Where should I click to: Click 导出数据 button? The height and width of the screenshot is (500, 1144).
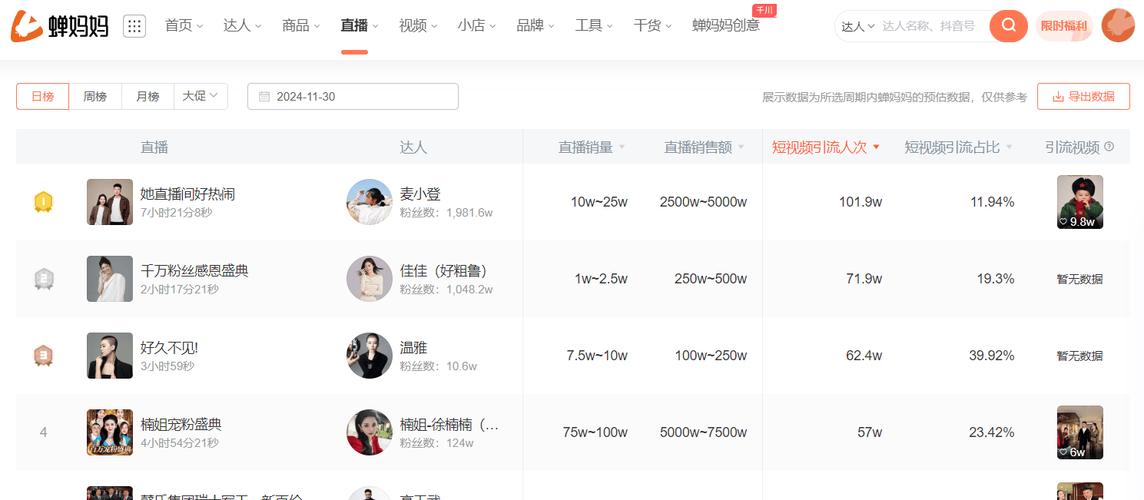pyautogui.click(x=1083, y=96)
